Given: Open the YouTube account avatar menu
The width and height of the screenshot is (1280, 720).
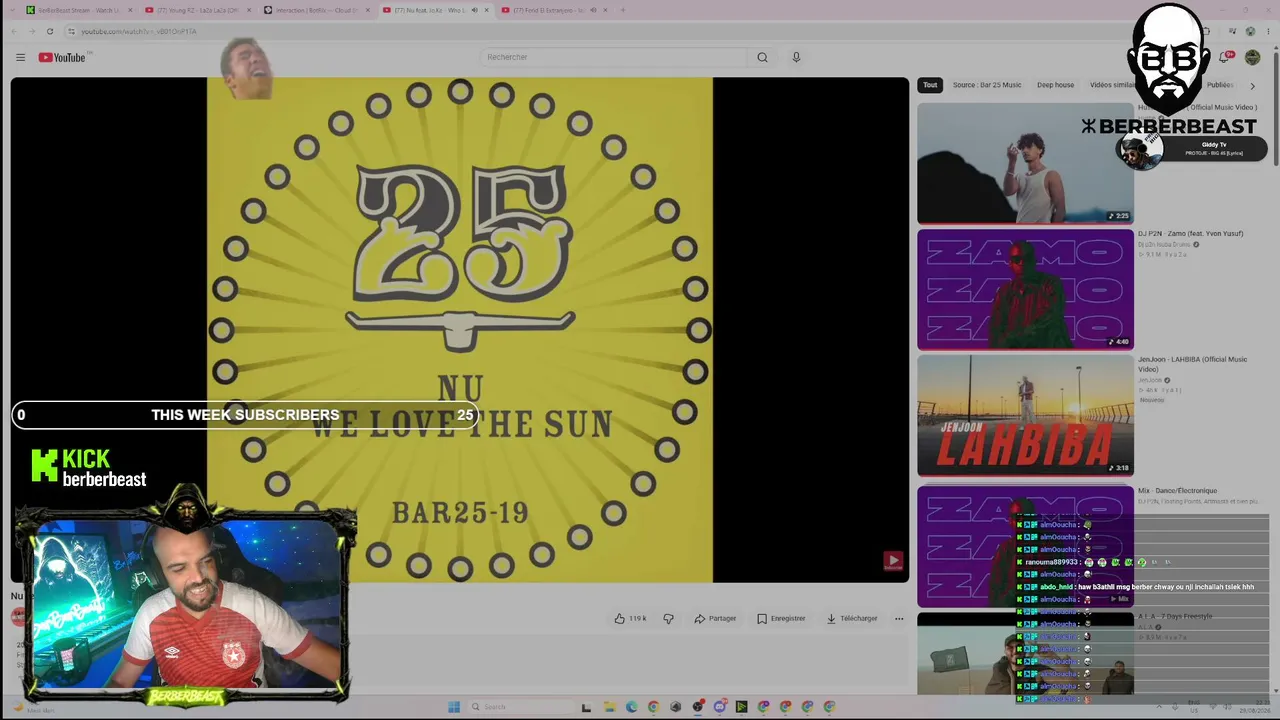Looking at the screenshot, I should point(1252,57).
